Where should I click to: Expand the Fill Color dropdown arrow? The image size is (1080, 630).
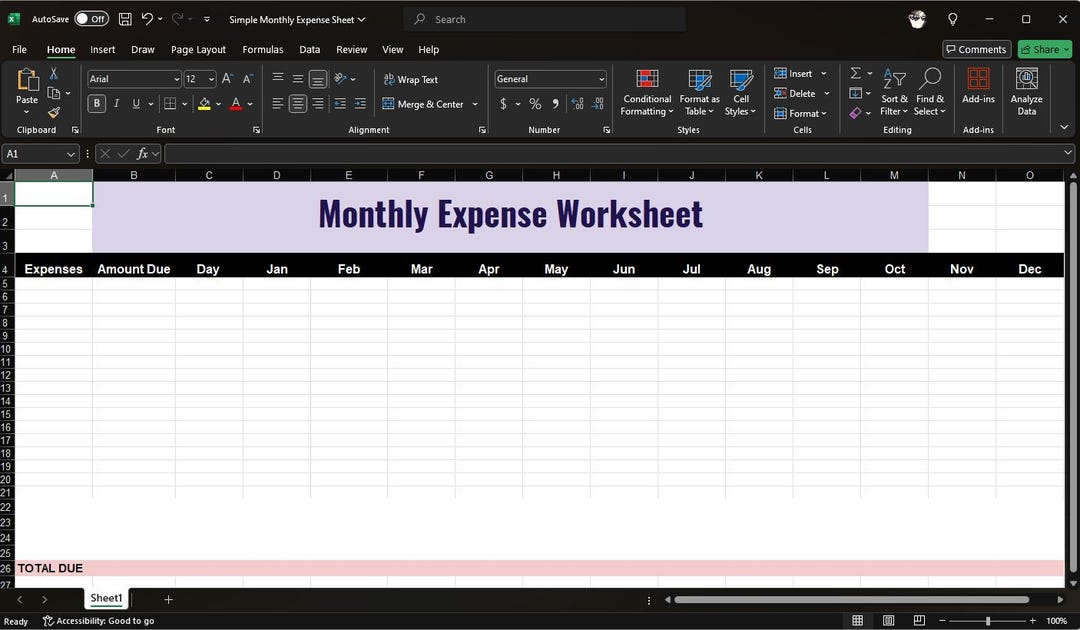click(218, 103)
